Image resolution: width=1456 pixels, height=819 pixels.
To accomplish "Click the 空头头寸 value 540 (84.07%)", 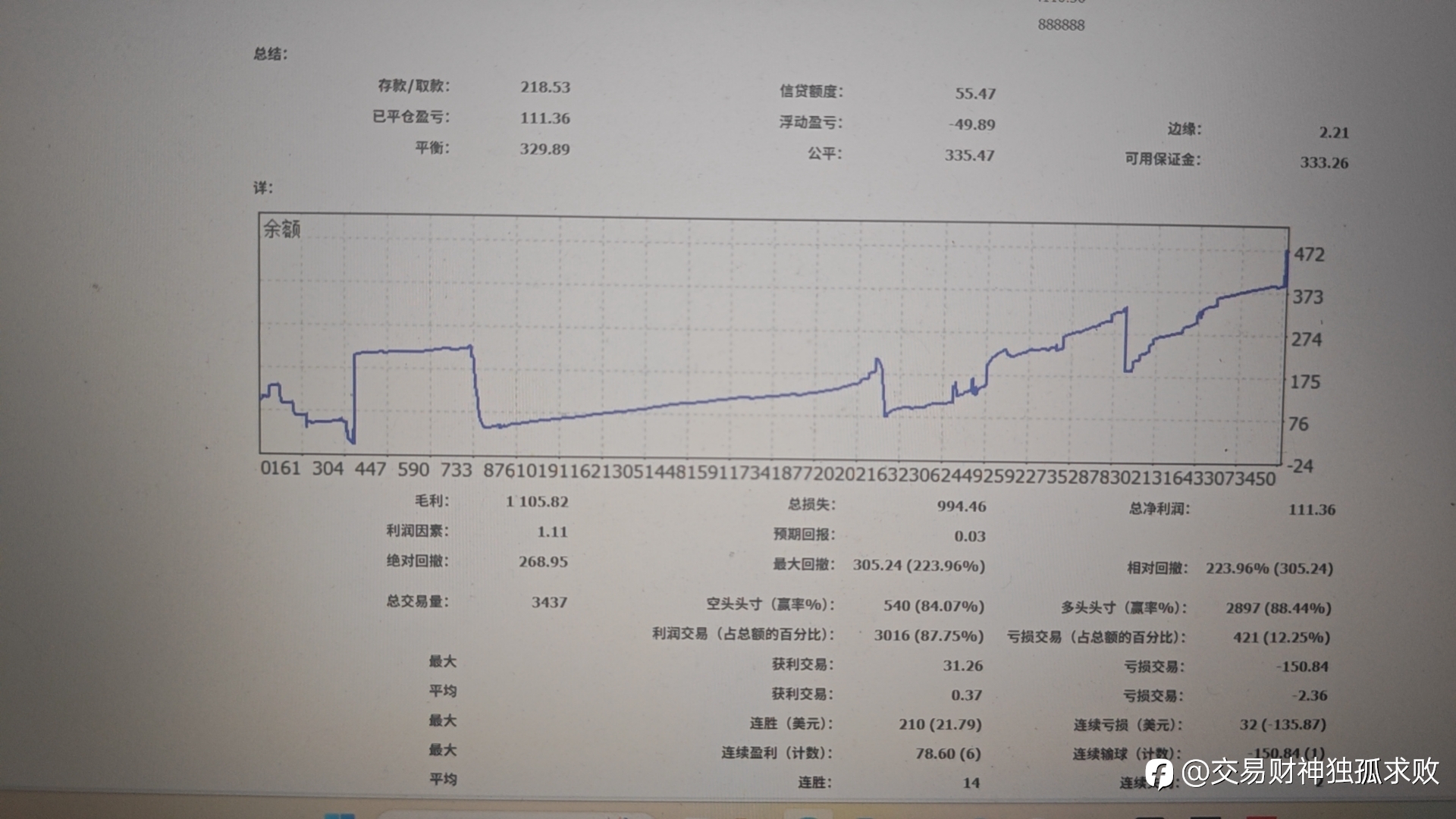I will 934,607.
